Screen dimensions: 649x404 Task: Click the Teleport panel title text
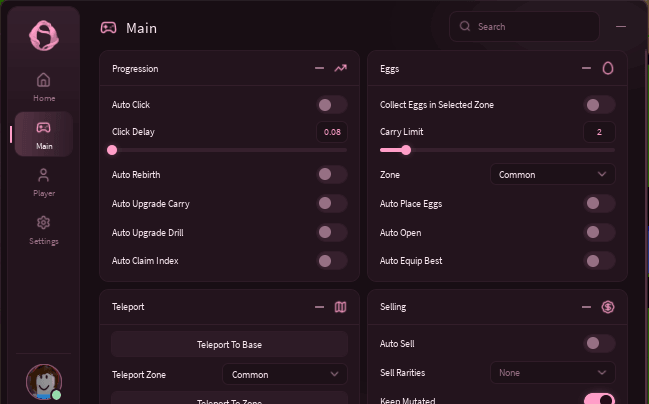[128, 307]
